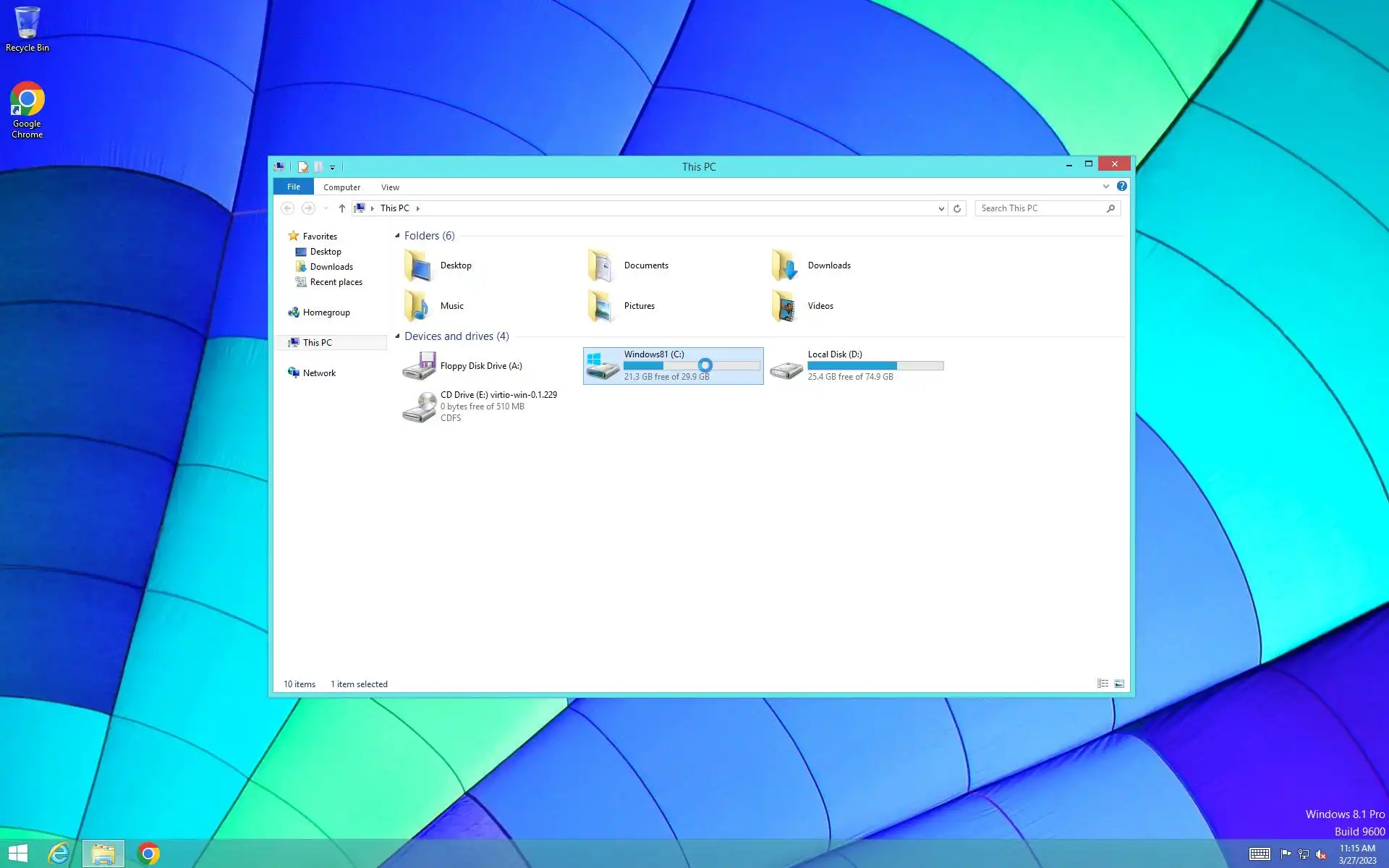Viewport: 1389px width, 868px height.
Task: Open the blue File menu button
Action: 293,187
